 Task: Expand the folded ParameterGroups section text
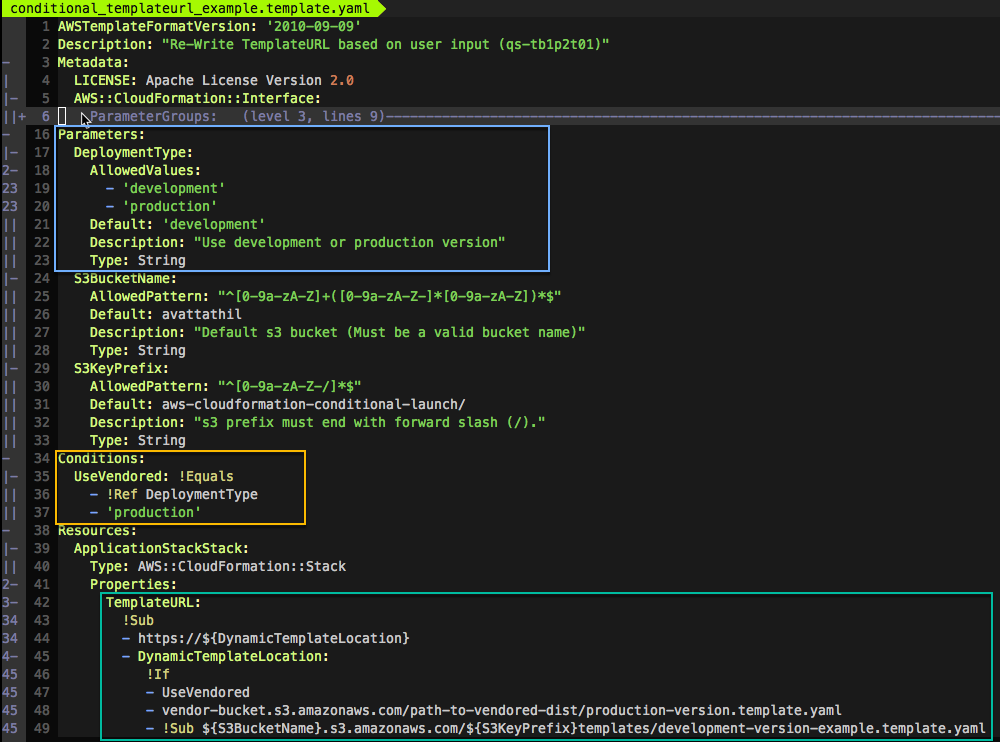(155, 116)
